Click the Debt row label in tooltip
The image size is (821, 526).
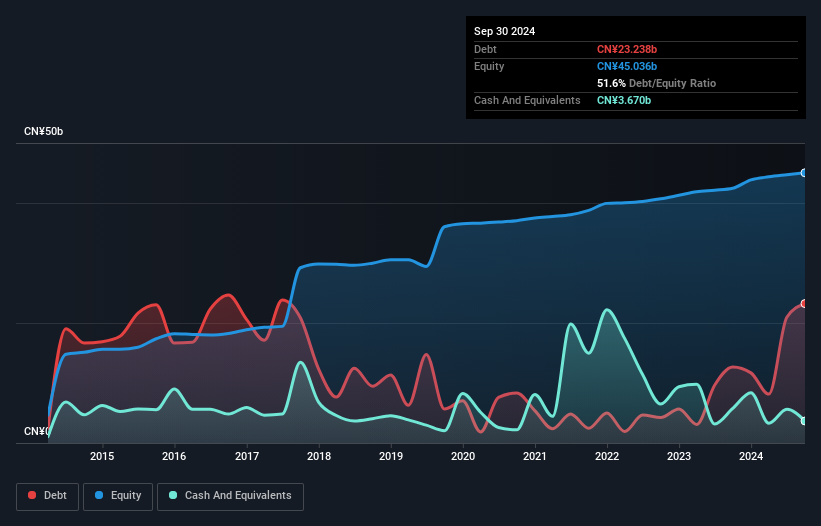coord(485,49)
